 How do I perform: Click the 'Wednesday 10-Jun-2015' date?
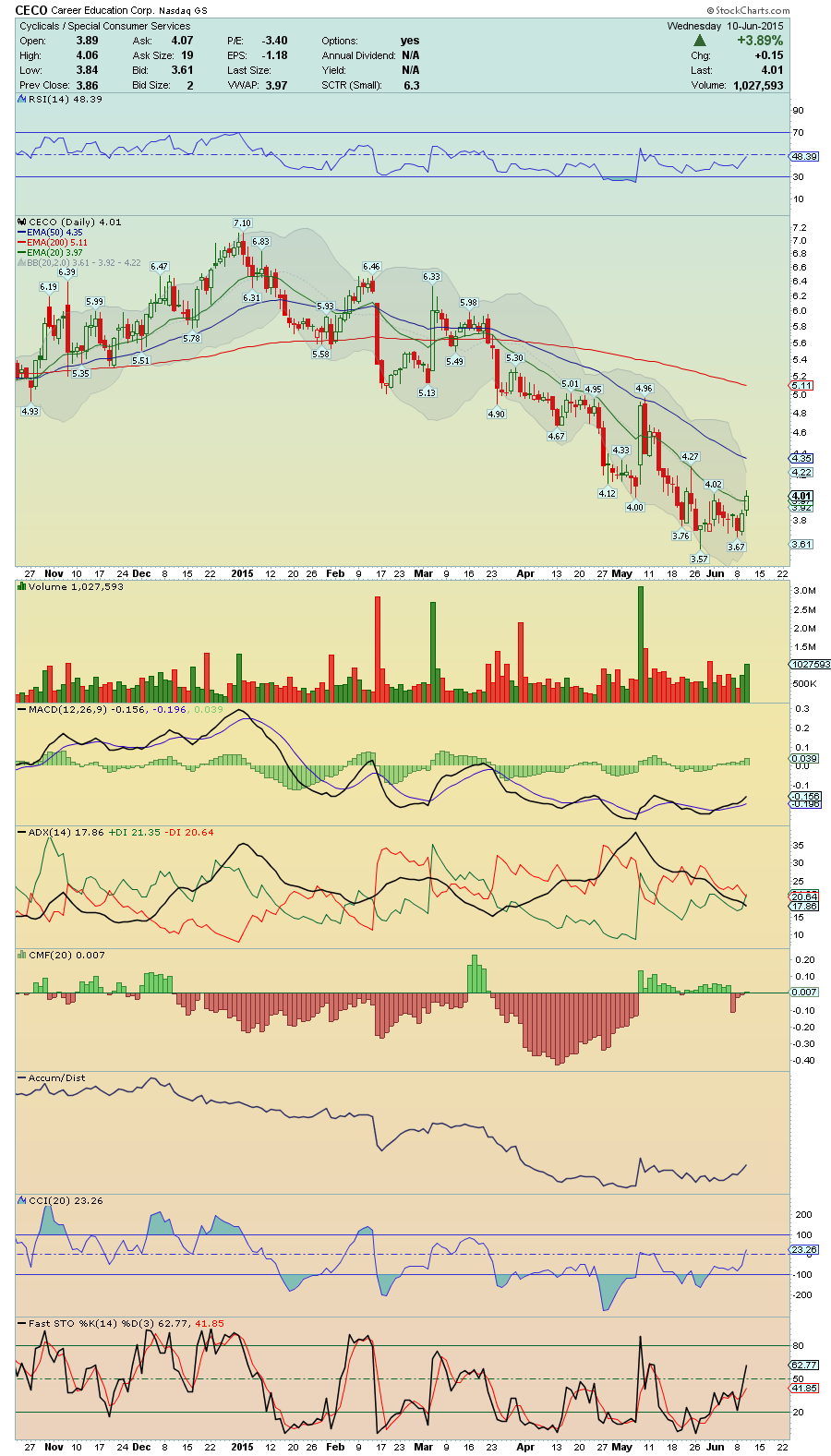tap(725, 26)
